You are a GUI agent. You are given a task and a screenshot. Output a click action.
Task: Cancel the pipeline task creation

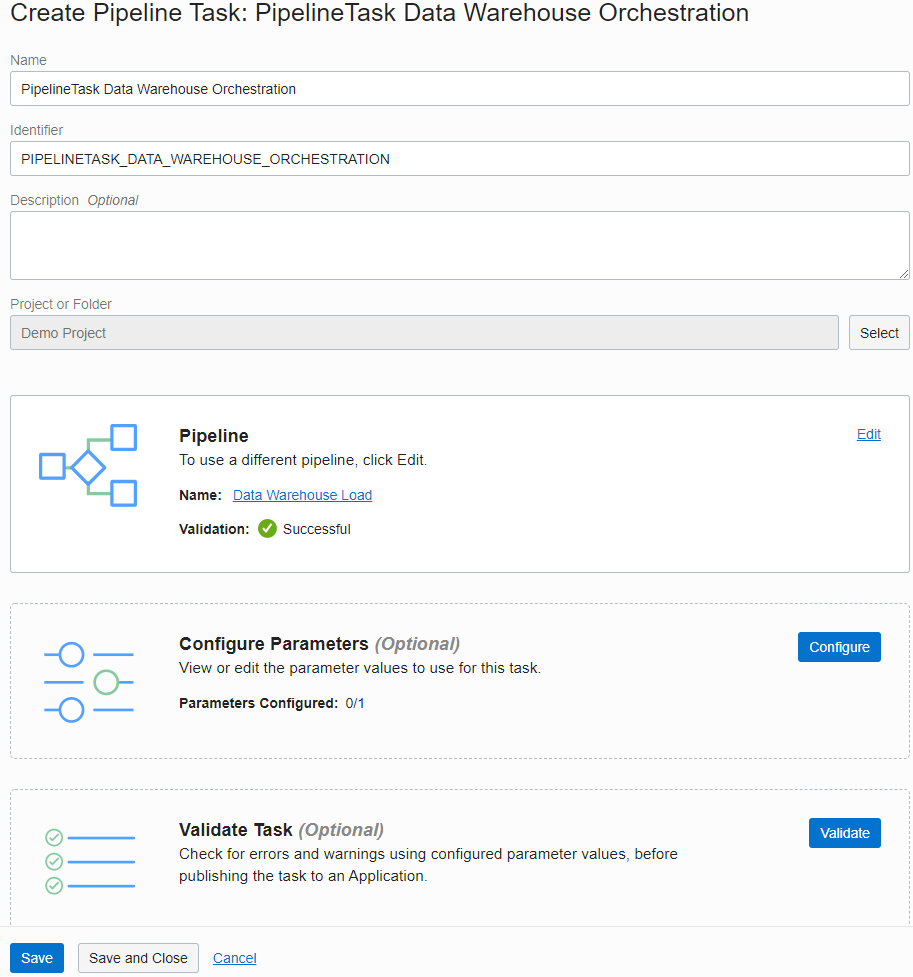(x=234, y=957)
